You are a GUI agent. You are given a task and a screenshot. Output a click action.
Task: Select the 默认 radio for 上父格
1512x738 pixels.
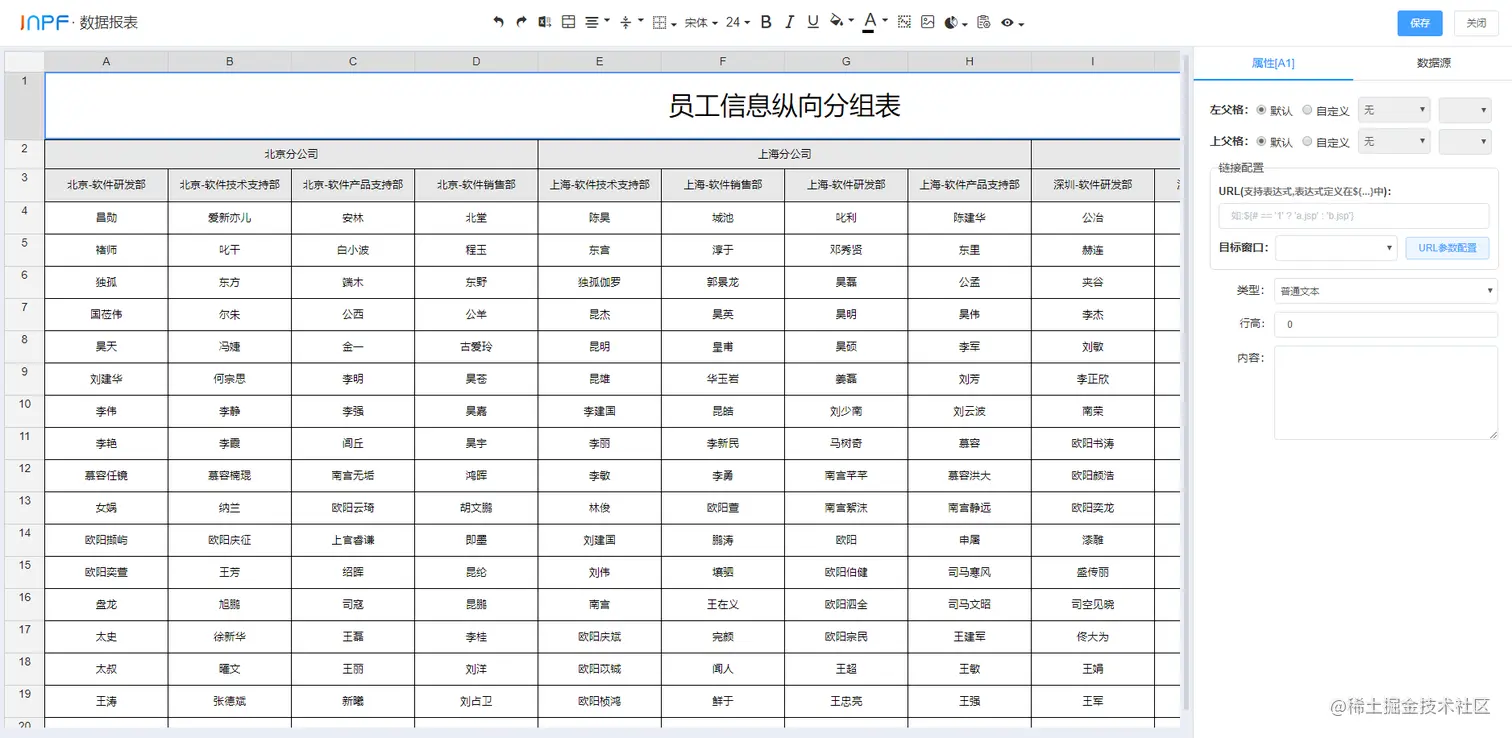1264,141
